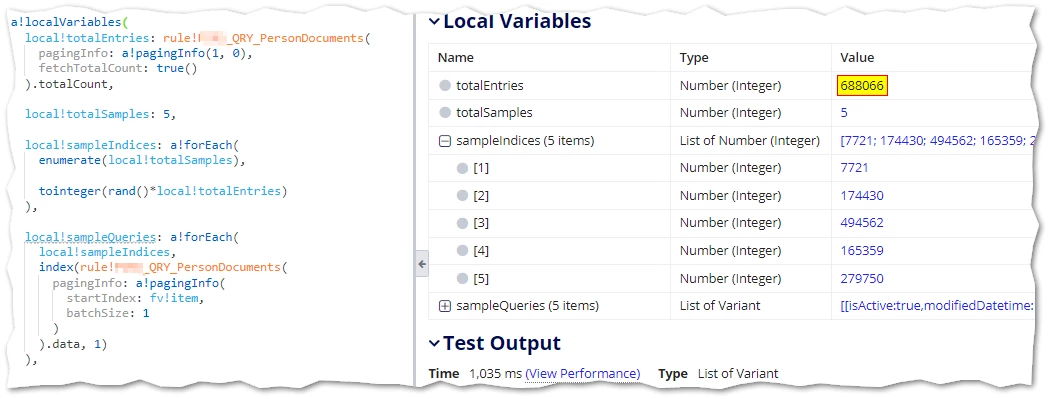The image size is (1049, 399).
Task: Click the gray circle beside index [5]
Action: (x=462, y=278)
